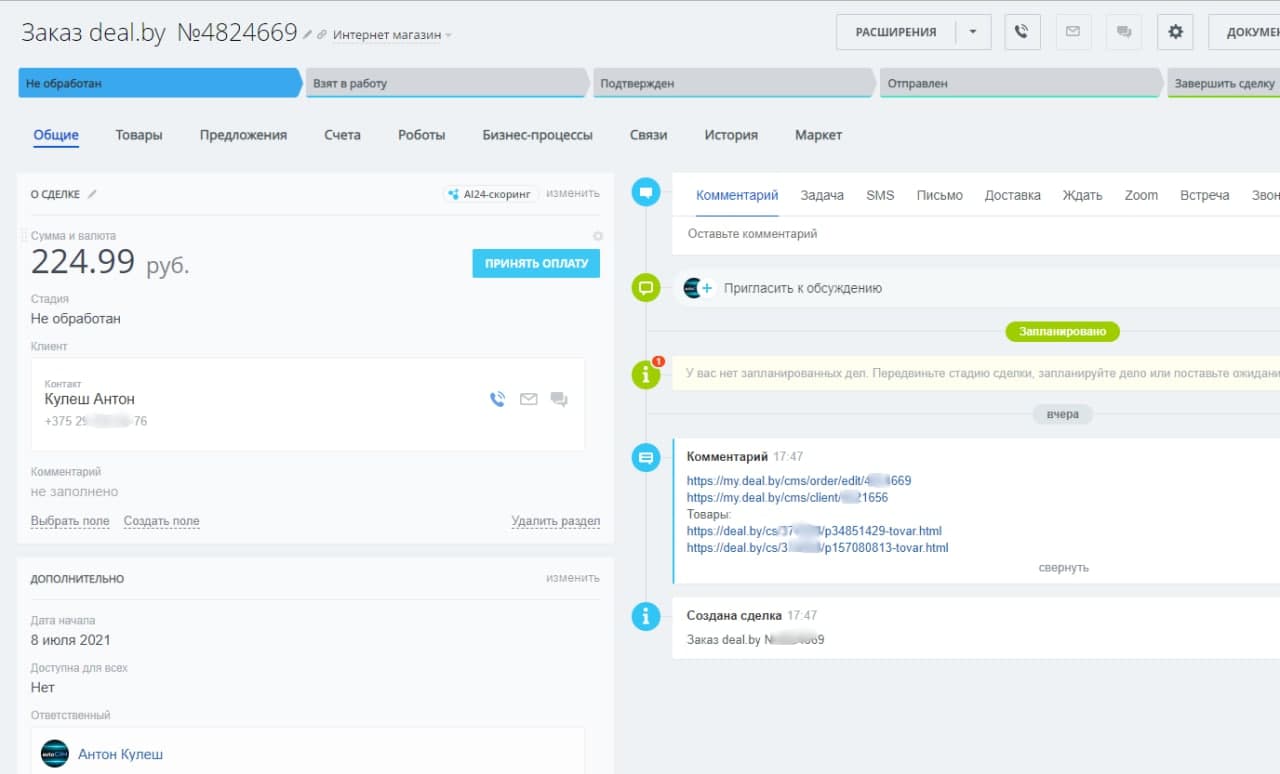Open the settings gear in top toolbar
The image size is (1280, 774).
pyautogui.click(x=1175, y=32)
